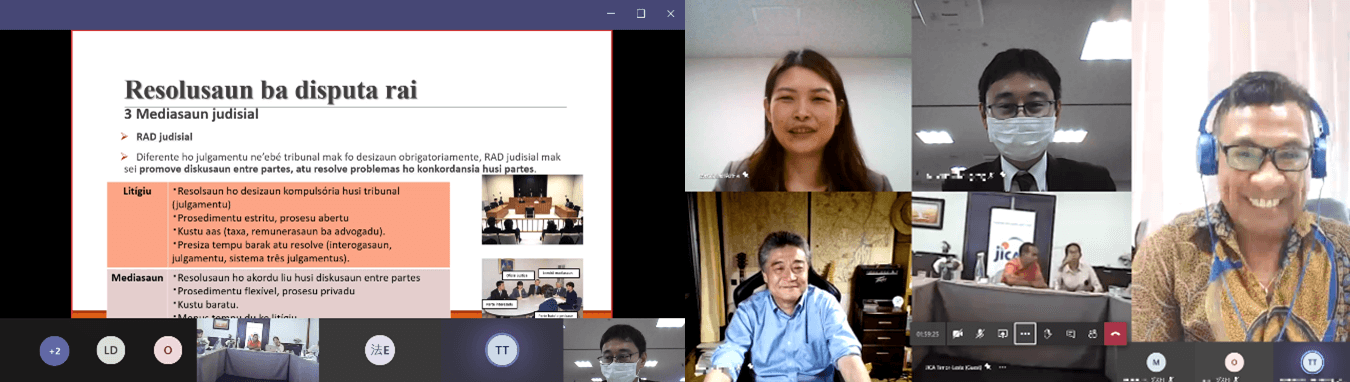The height and width of the screenshot is (382, 1350).
Task: Open the masked man's small video thumbnail
Action: 624,350
